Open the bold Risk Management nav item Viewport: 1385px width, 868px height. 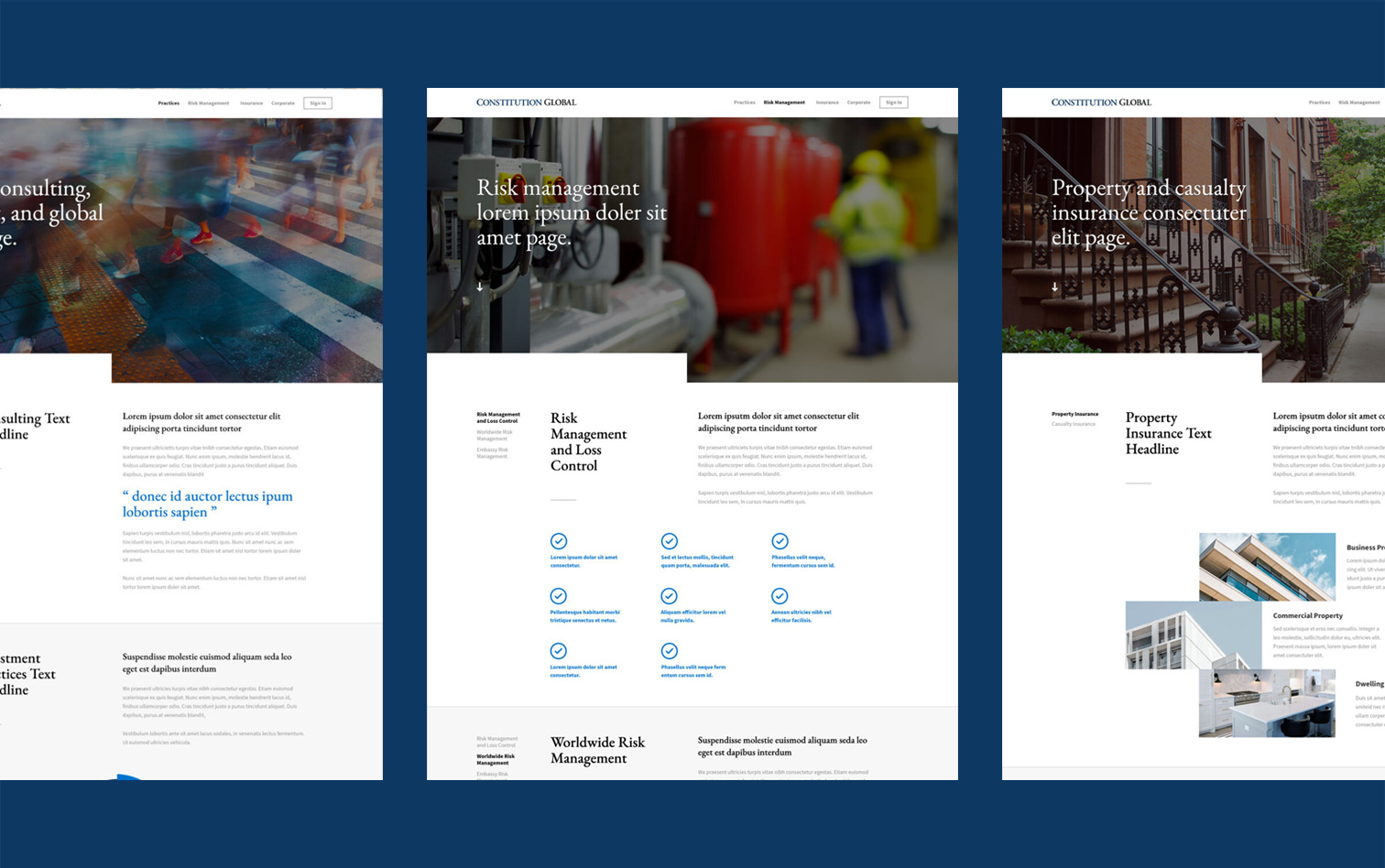click(784, 103)
